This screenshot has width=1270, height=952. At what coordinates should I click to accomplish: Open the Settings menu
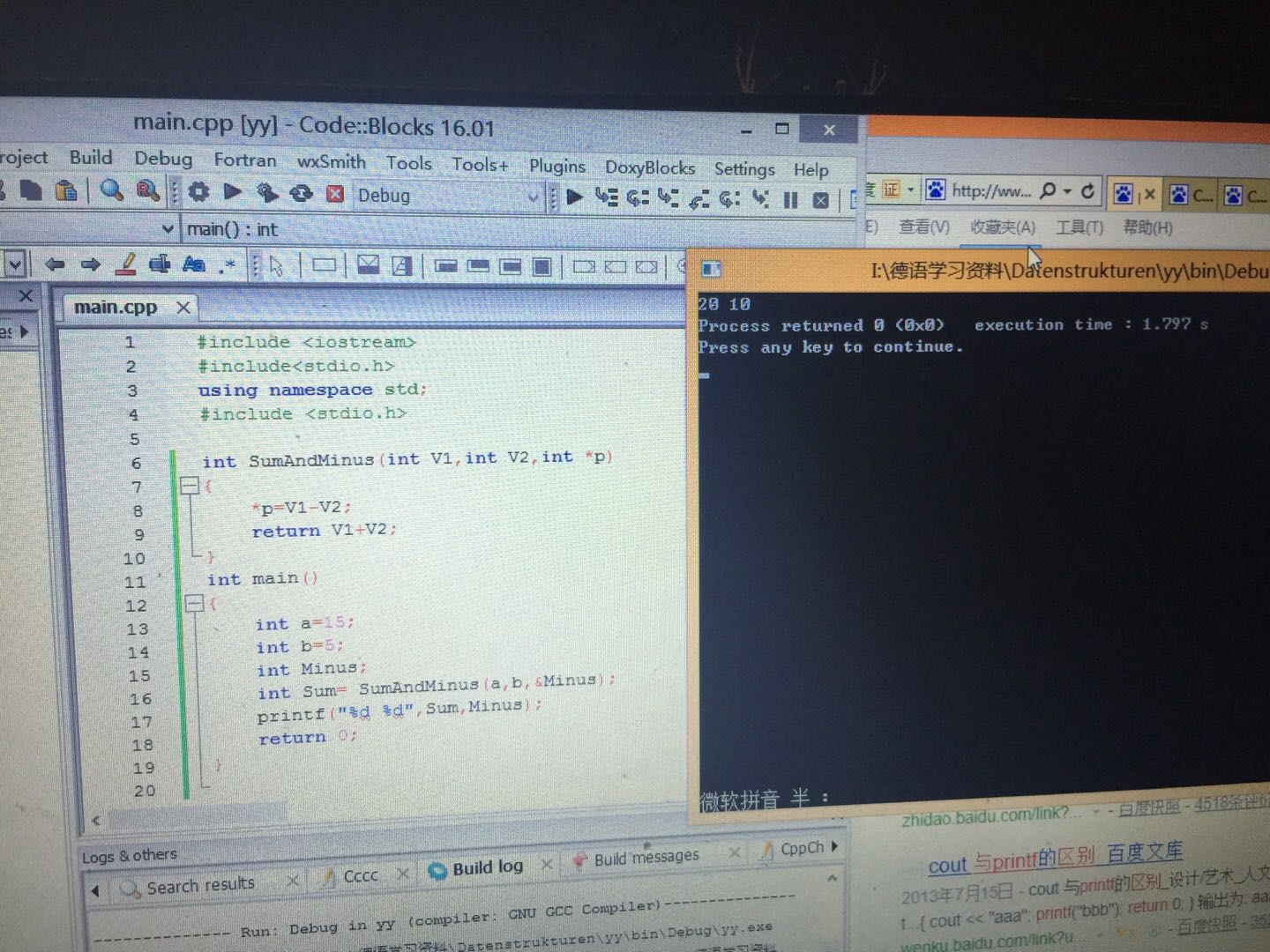tap(744, 169)
